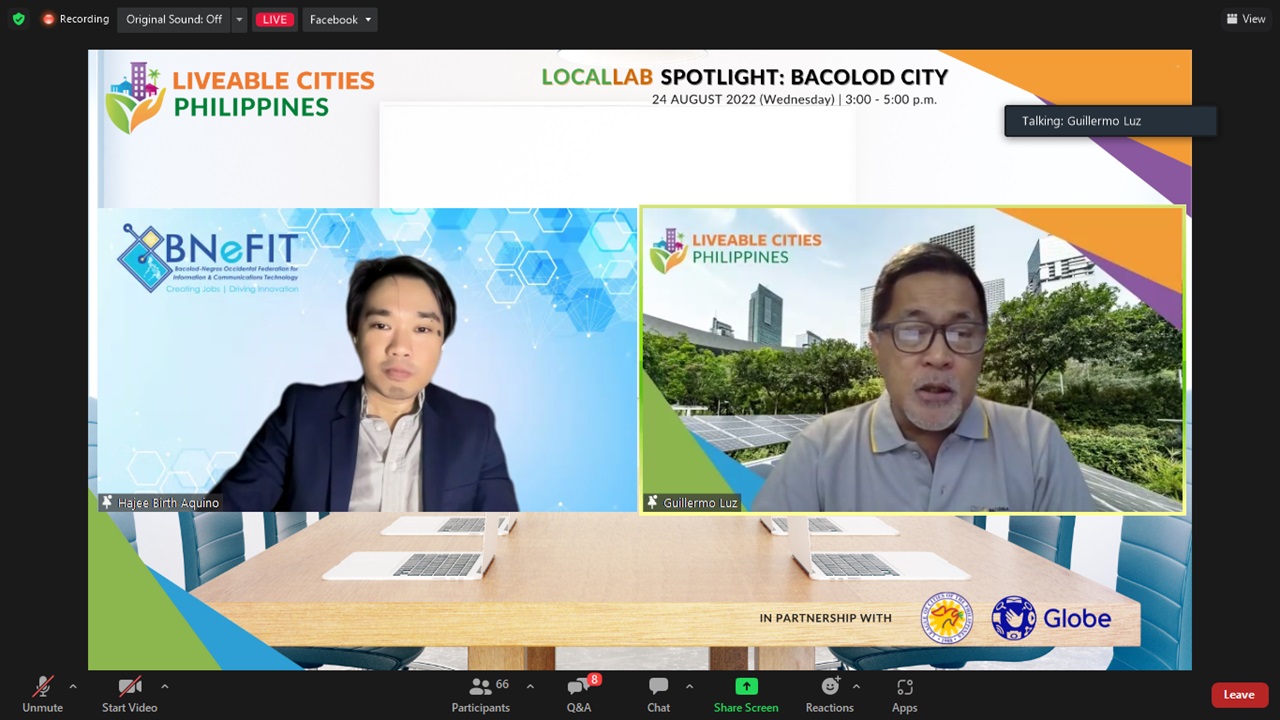
Task: Click the participant count 66
Action: click(x=502, y=684)
